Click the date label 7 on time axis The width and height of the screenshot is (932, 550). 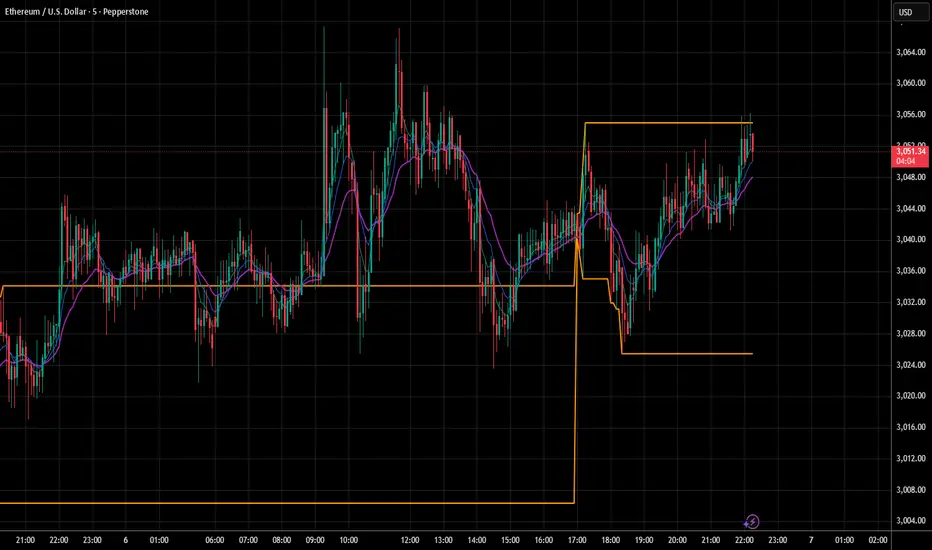pyautogui.click(x=811, y=540)
